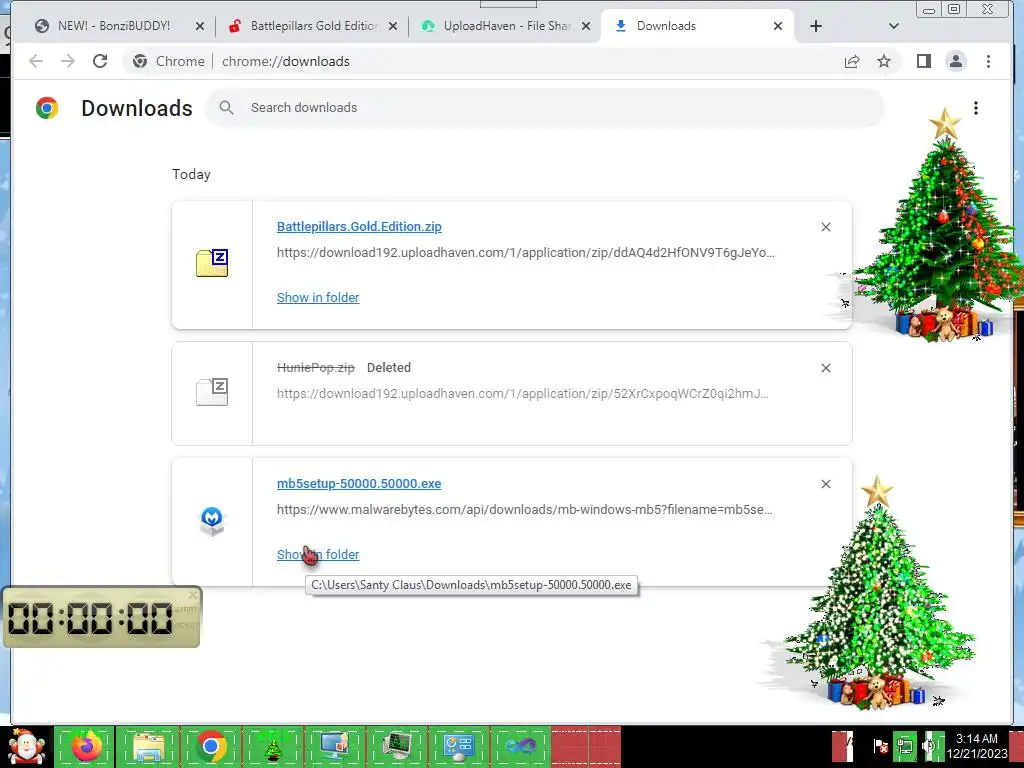Click the Search downloads field

[x=545, y=108]
